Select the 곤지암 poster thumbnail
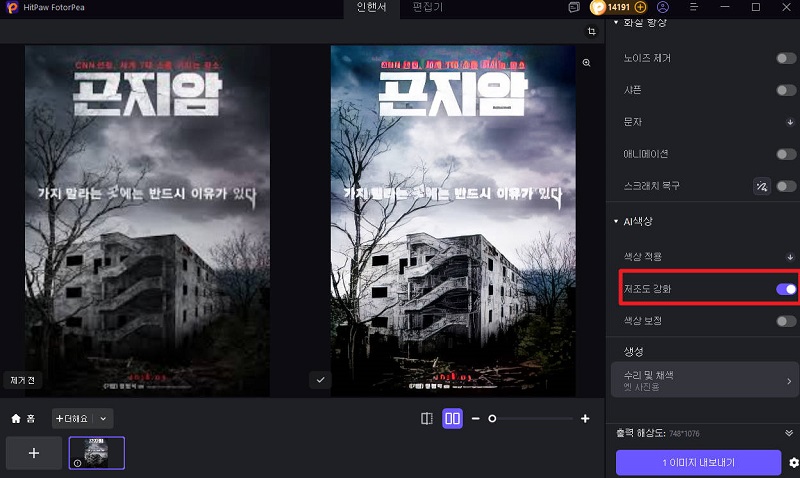Viewport: 800px width, 478px height. point(97,453)
